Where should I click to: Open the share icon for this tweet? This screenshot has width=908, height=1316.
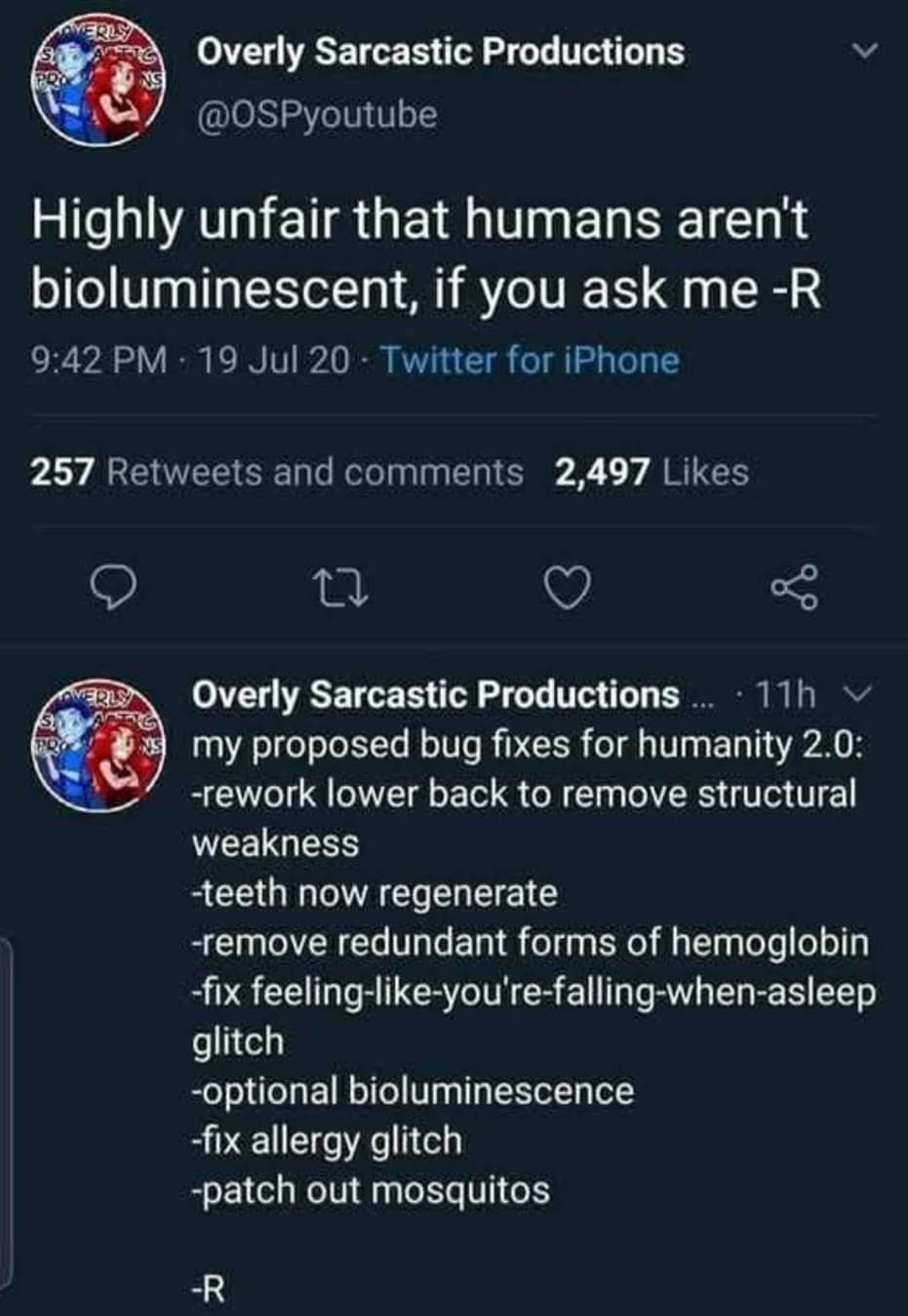(794, 588)
